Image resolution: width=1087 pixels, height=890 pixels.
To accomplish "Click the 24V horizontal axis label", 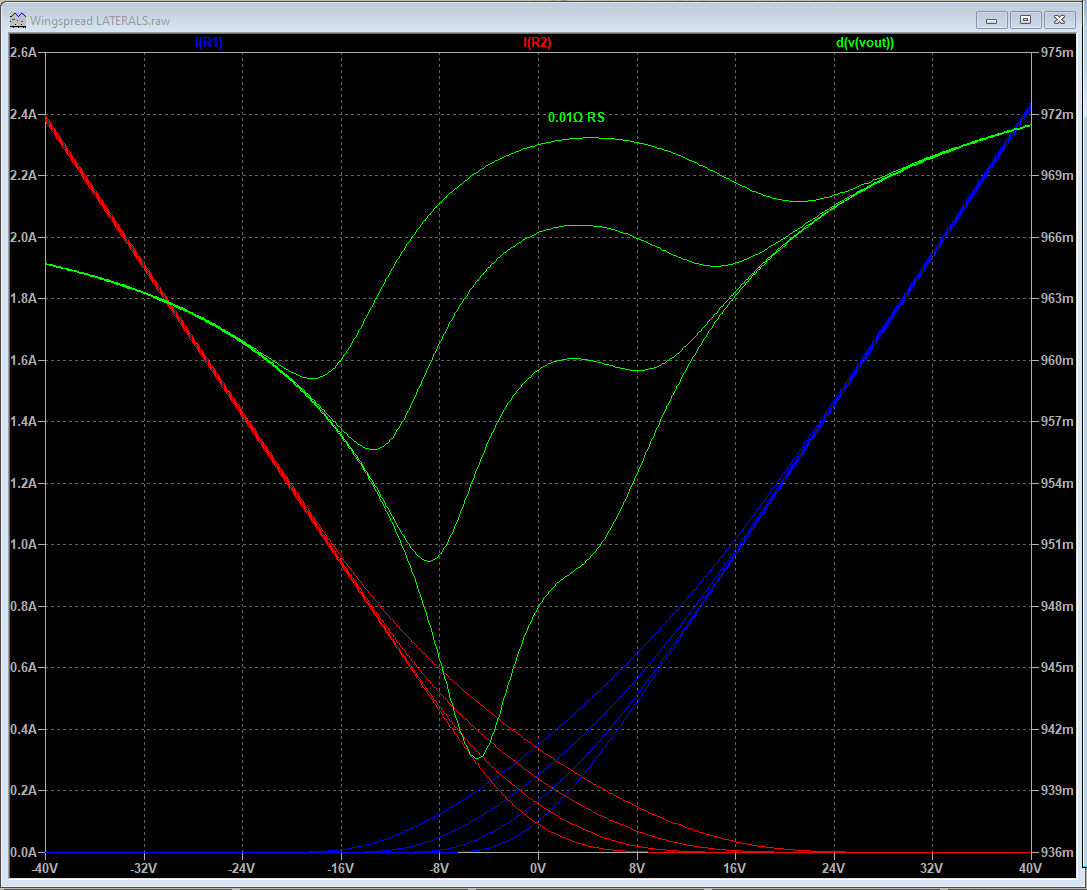I will coord(833,869).
